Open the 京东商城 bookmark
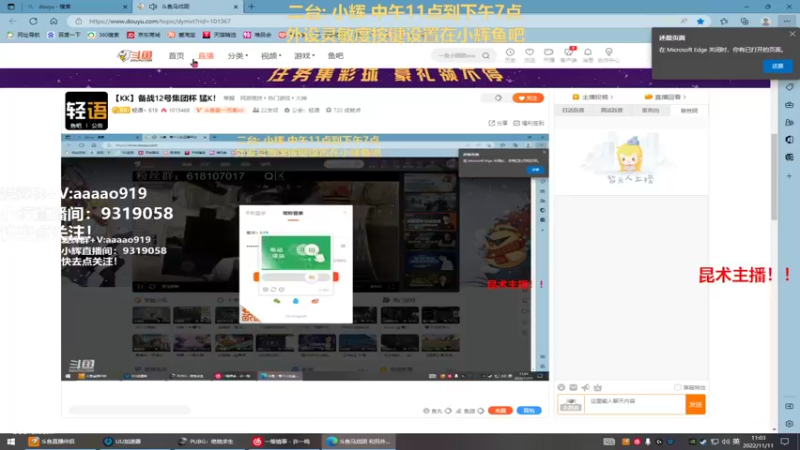Image resolution: width=800 pixels, height=450 pixels. click(143, 35)
